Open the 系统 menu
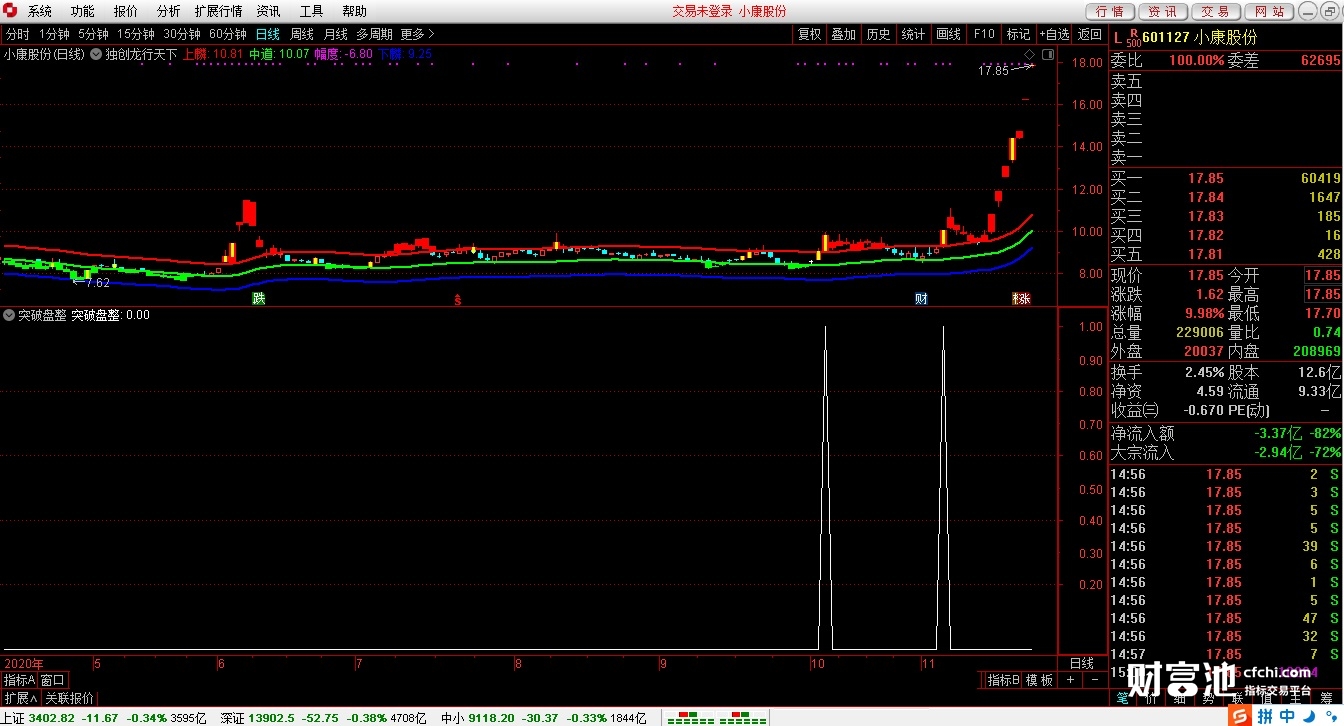1344x726 pixels. click(x=40, y=11)
